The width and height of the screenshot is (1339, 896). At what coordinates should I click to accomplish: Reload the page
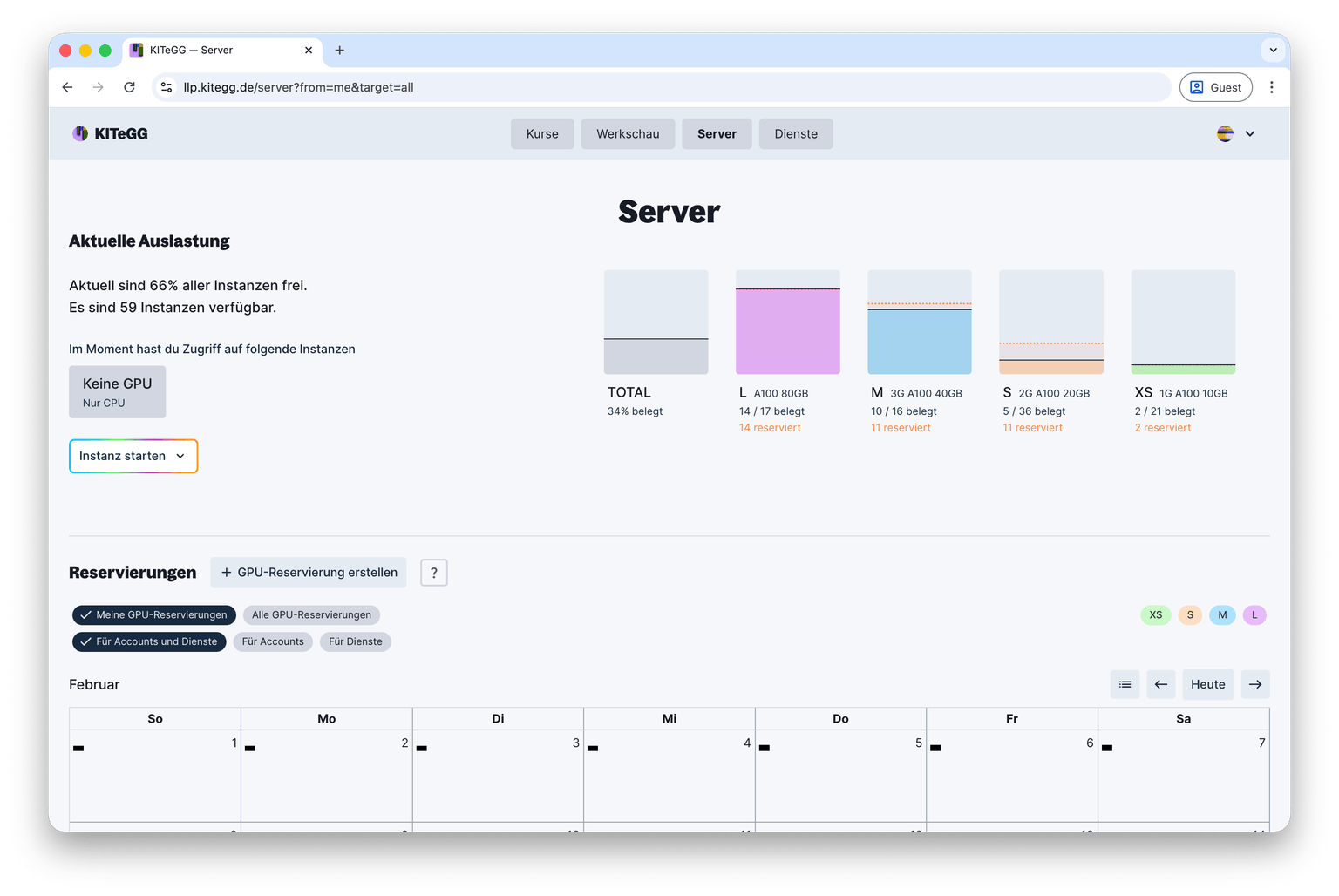[x=129, y=87]
